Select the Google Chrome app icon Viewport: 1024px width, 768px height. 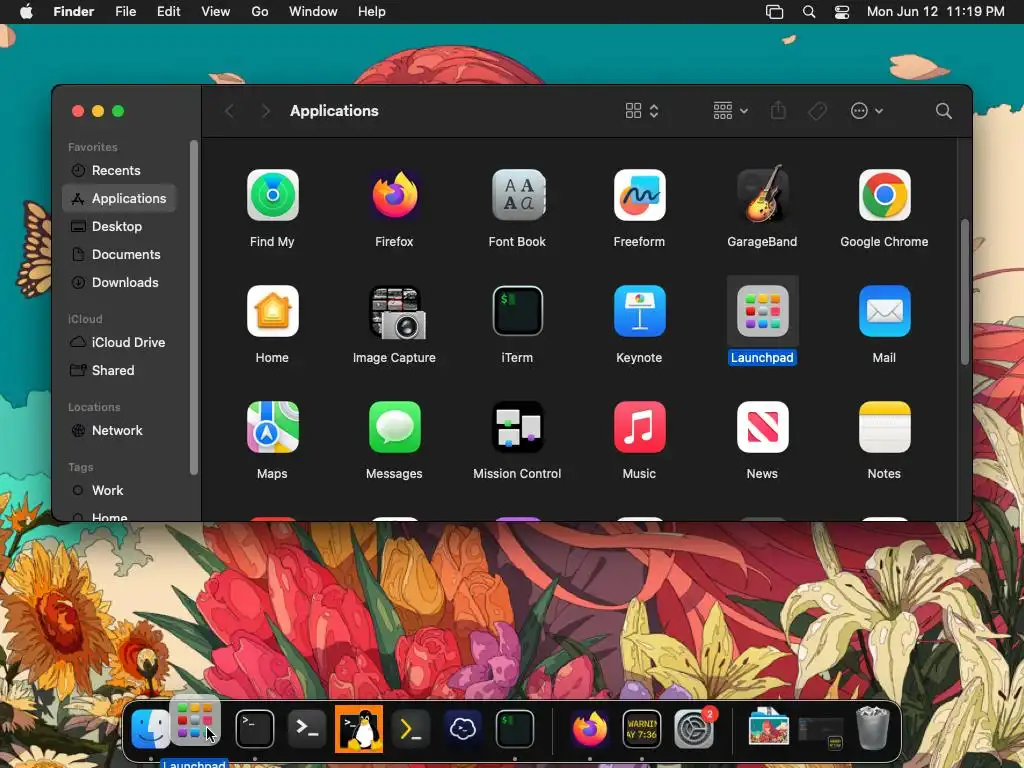point(884,195)
